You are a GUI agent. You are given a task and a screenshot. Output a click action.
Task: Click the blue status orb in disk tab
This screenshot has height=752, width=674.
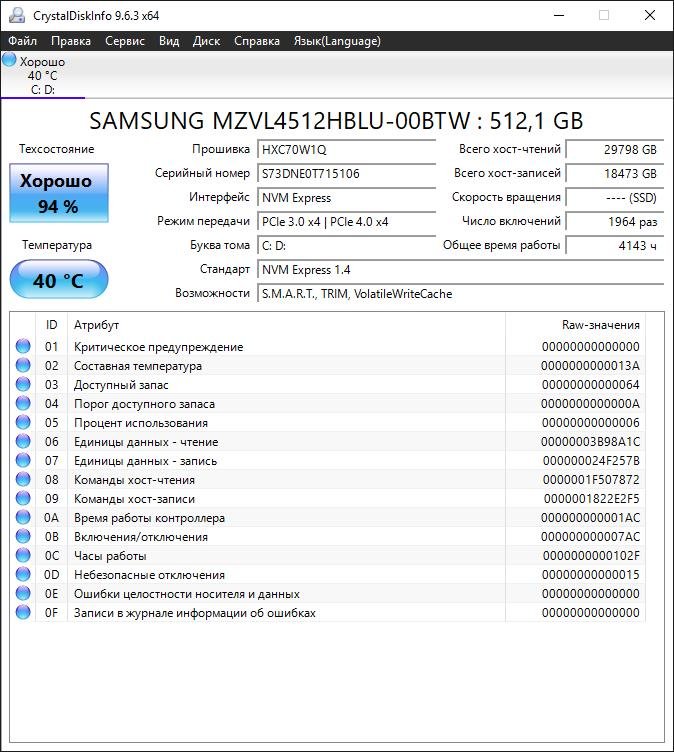(x=9, y=60)
